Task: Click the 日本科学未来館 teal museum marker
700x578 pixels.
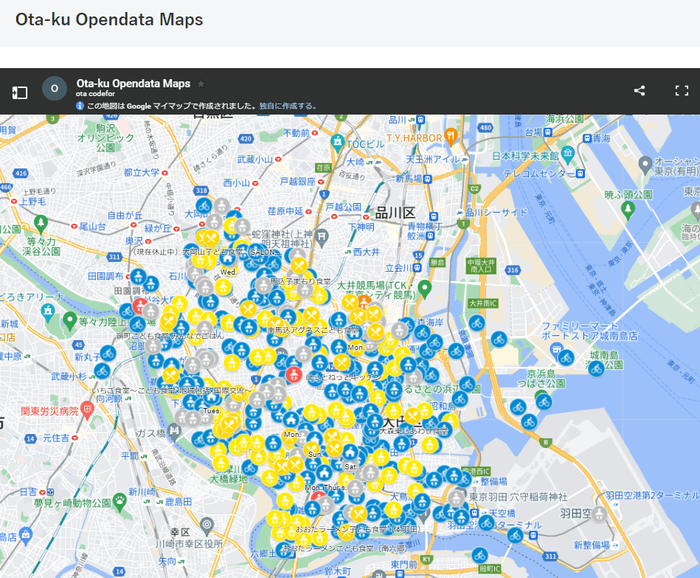Action: (x=567, y=153)
